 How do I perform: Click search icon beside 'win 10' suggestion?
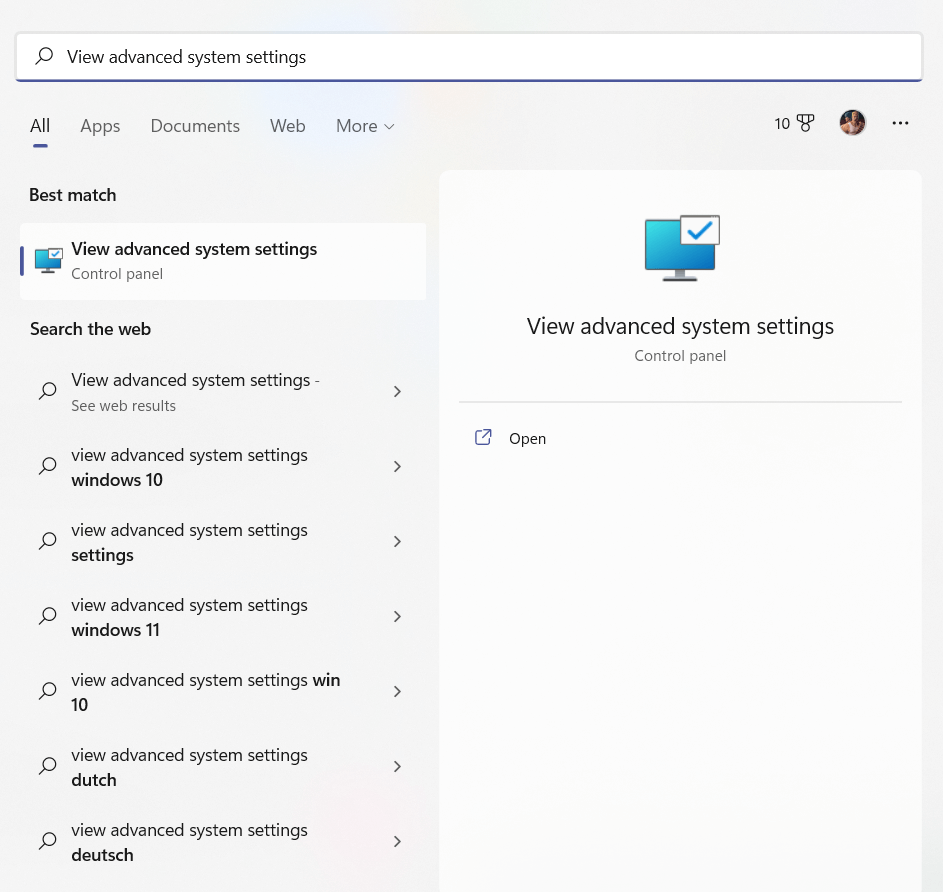(48, 691)
